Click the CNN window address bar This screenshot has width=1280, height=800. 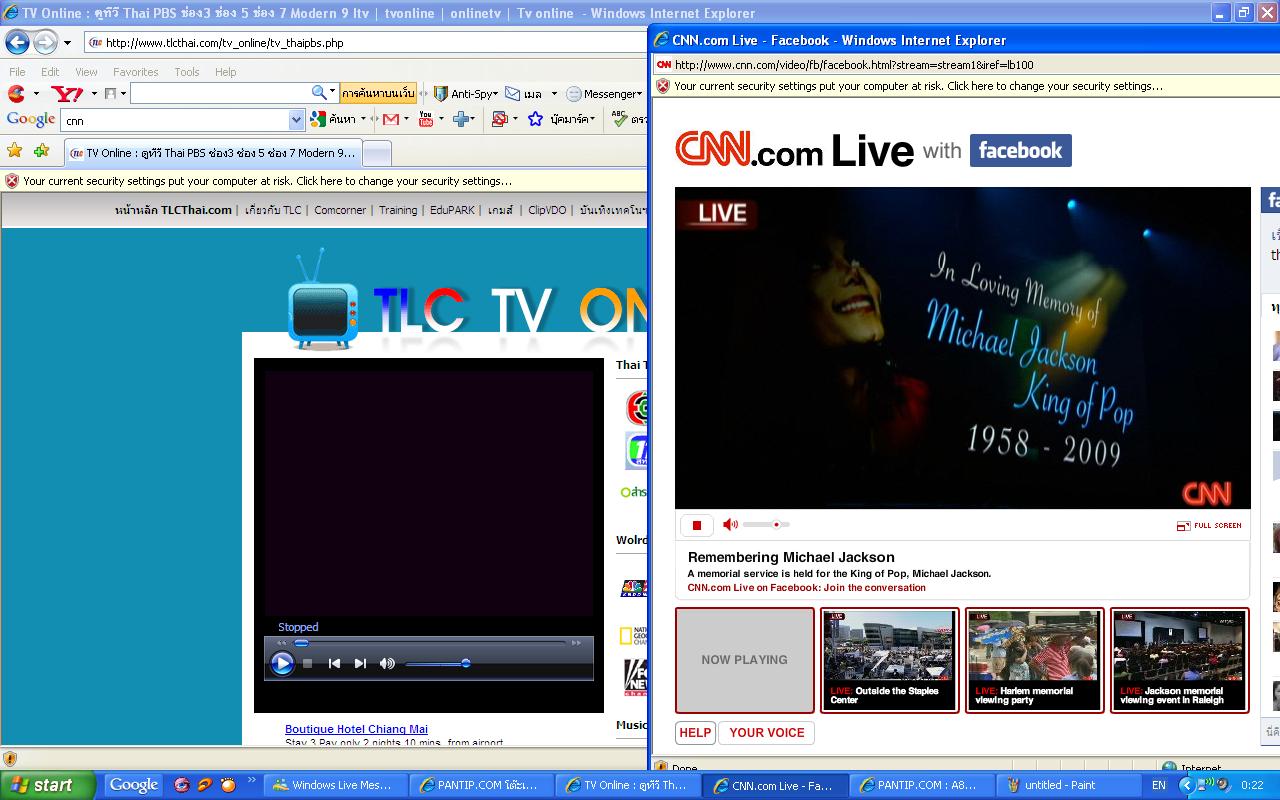[x=965, y=65]
